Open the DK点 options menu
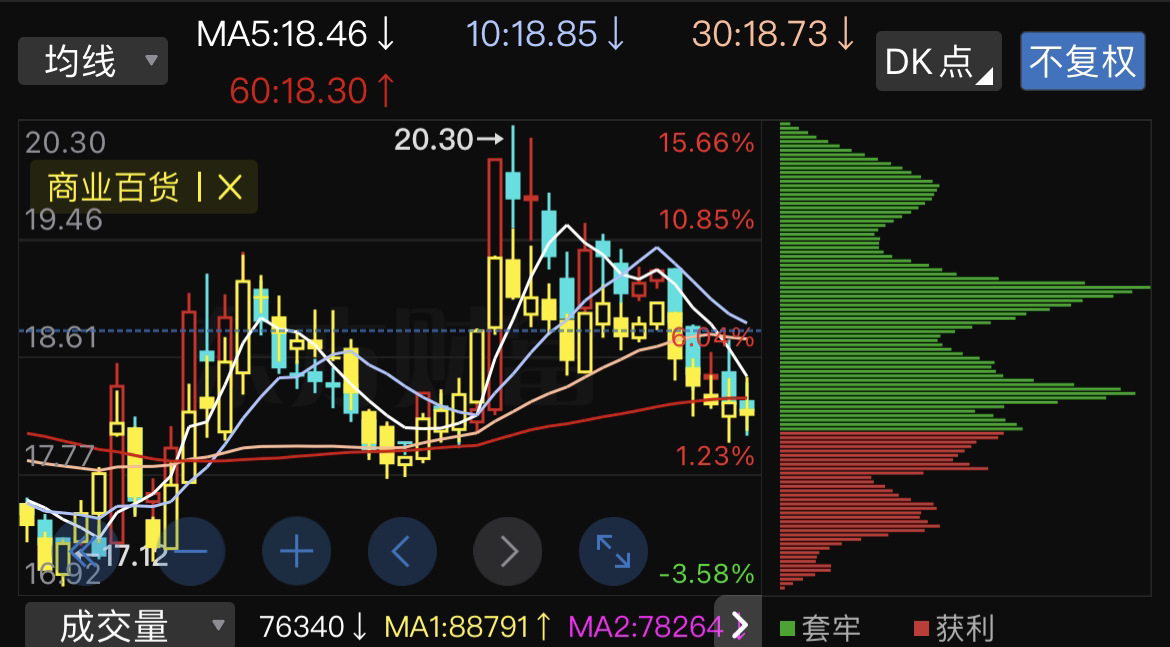This screenshot has width=1170, height=647. point(939,61)
